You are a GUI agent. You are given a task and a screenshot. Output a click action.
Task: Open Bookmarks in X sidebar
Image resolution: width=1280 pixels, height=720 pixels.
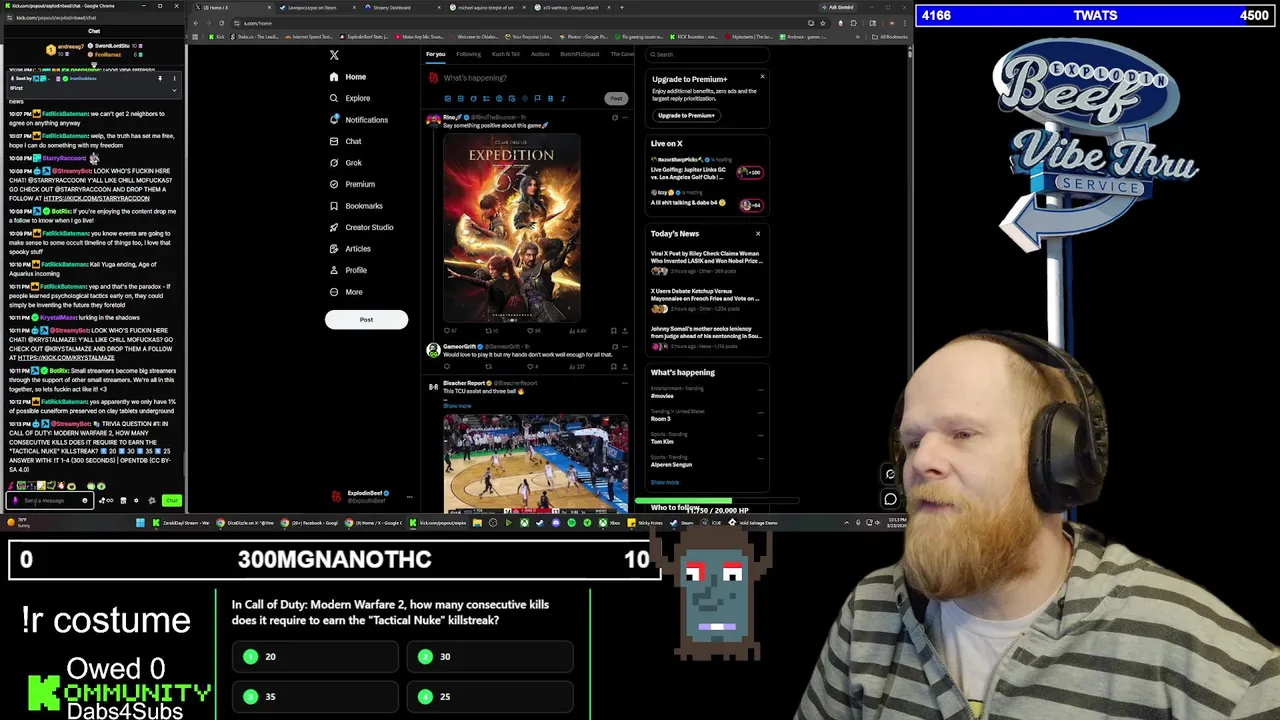(x=356, y=206)
